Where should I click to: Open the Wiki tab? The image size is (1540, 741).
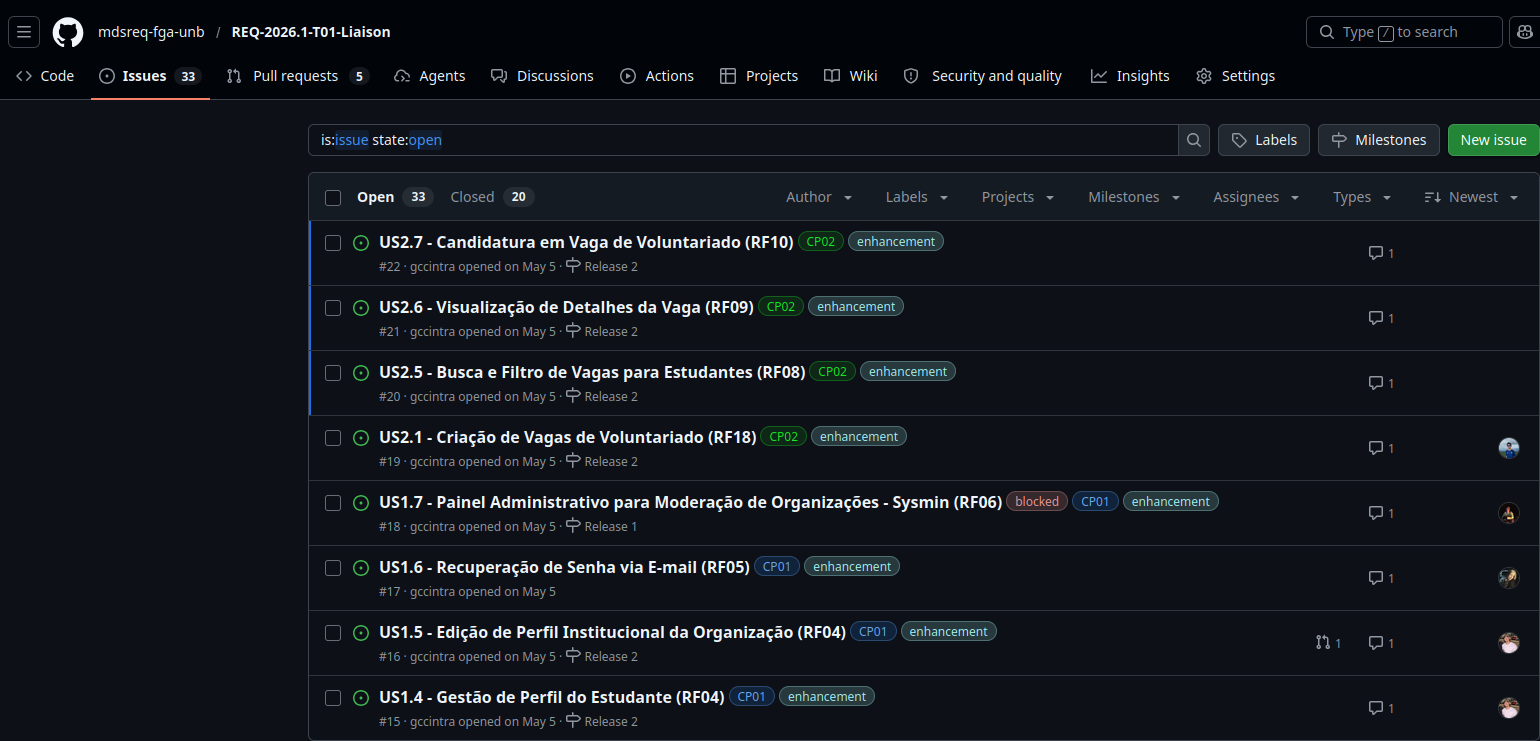point(851,76)
